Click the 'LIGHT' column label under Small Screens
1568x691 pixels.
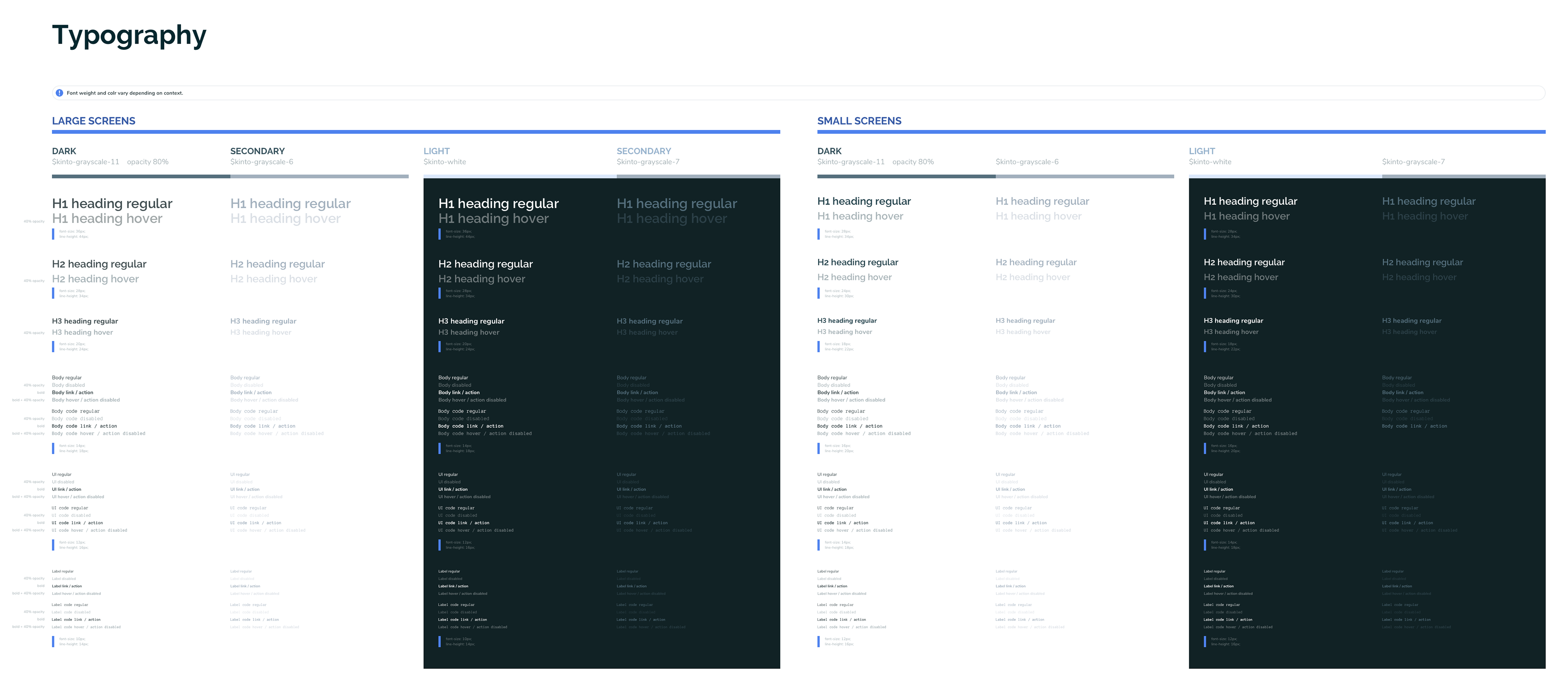coord(1202,151)
